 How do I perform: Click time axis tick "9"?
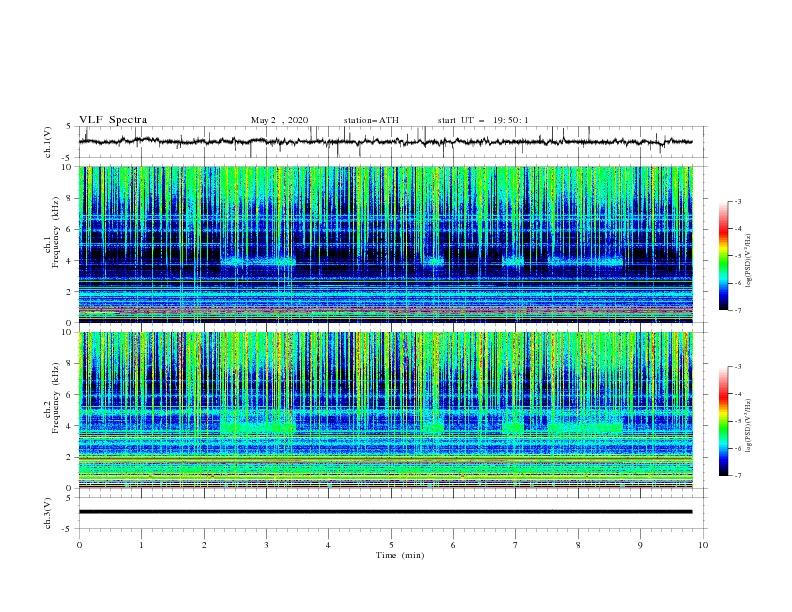point(640,545)
